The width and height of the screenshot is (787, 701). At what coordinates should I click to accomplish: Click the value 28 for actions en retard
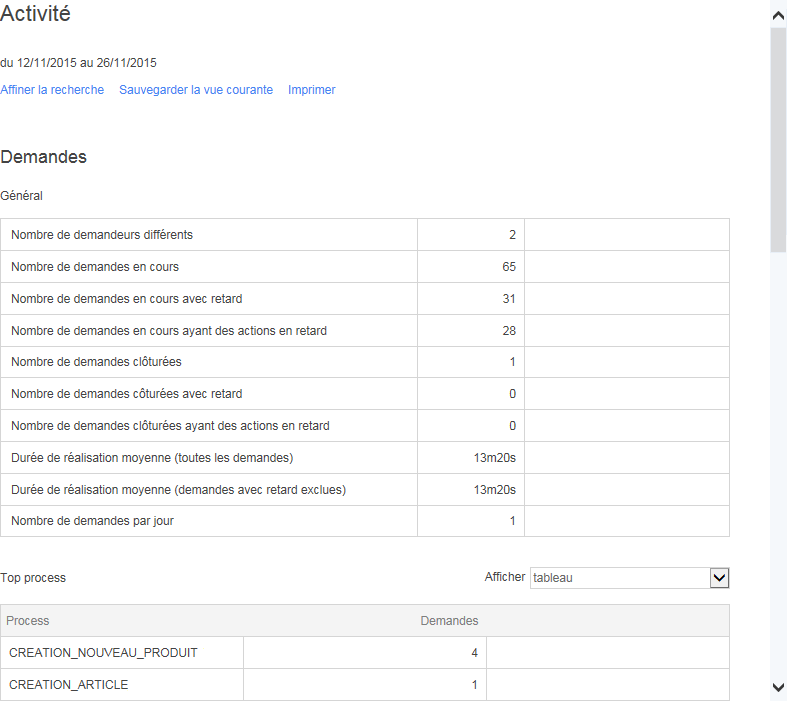coord(509,331)
